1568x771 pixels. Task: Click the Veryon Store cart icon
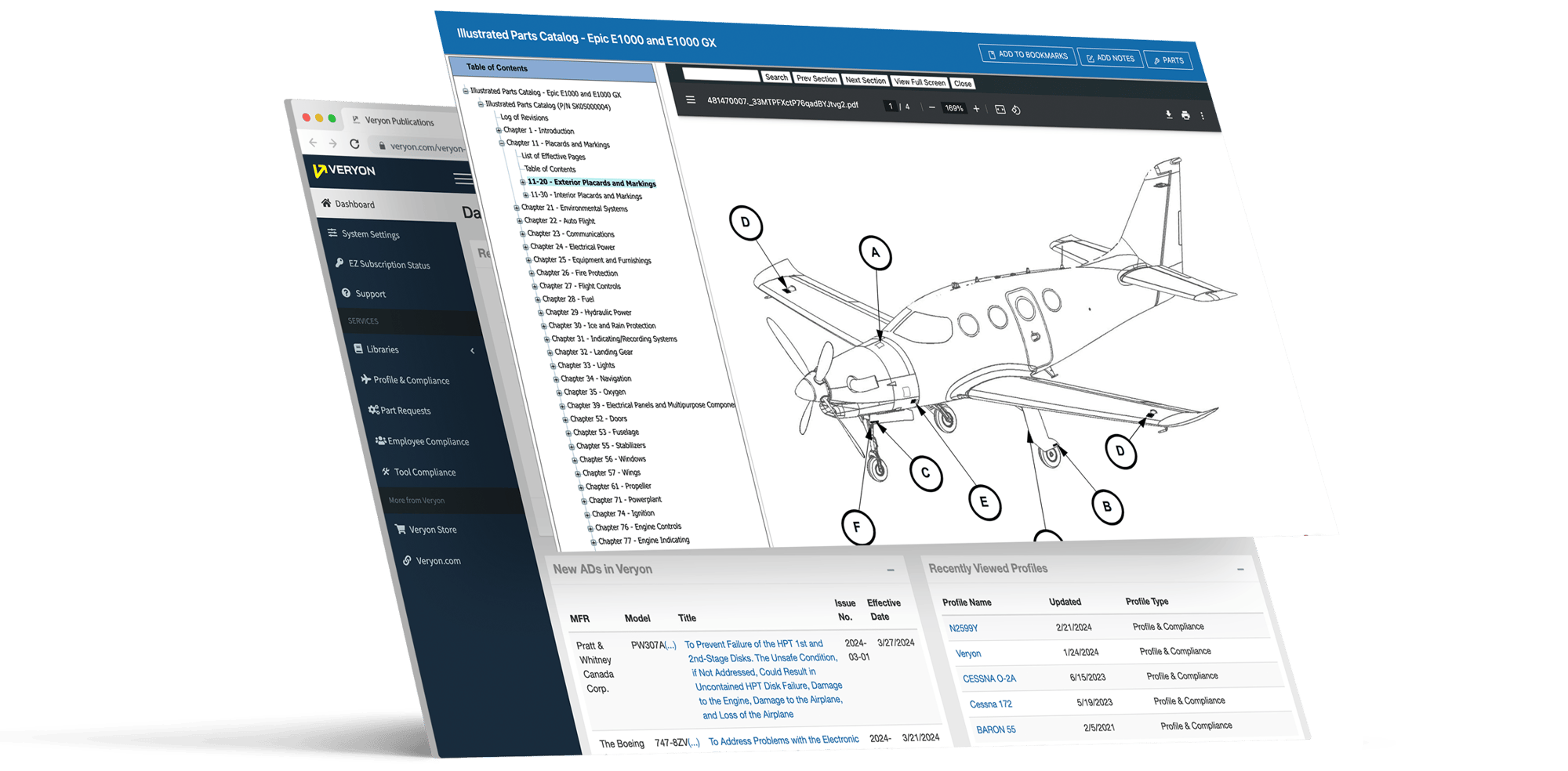point(400,529)
